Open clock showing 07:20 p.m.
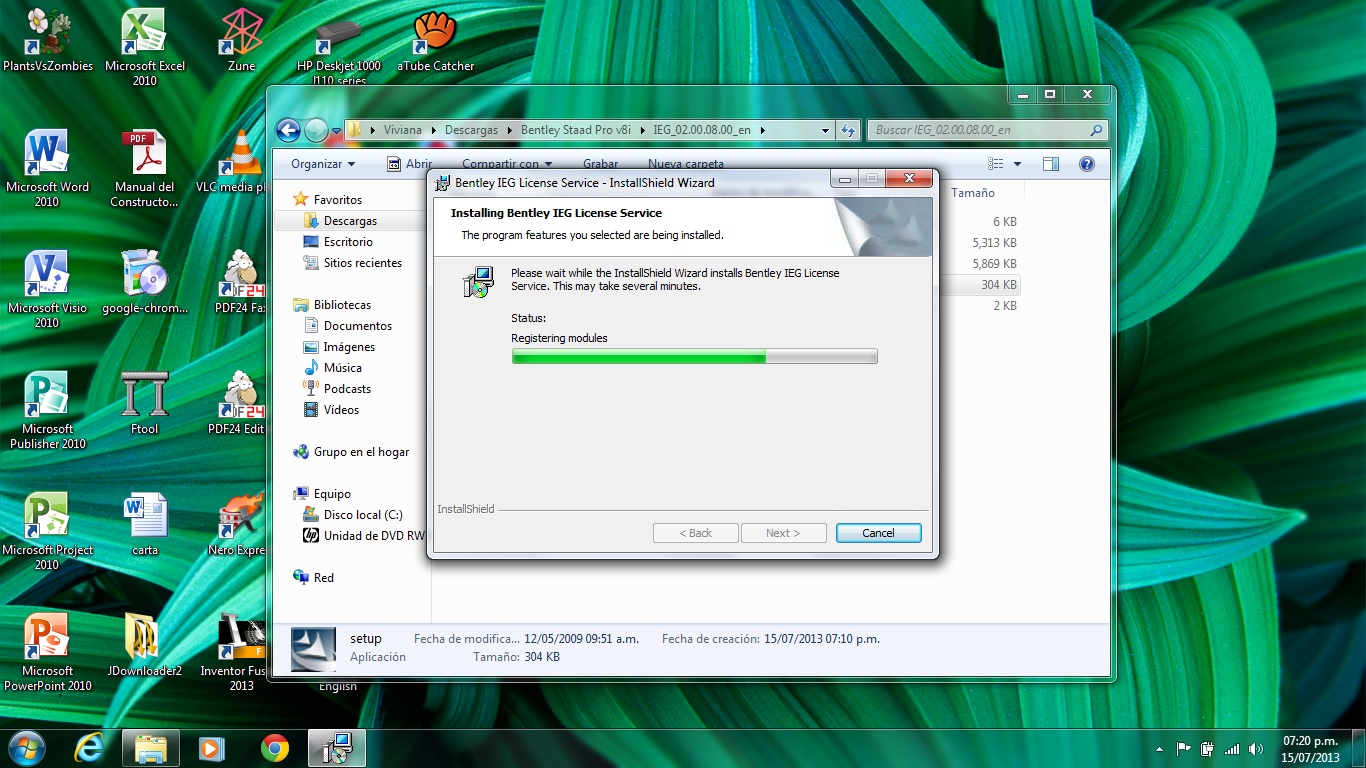The height and width of the screenshot is (768, 1366). click(1310, 748)
